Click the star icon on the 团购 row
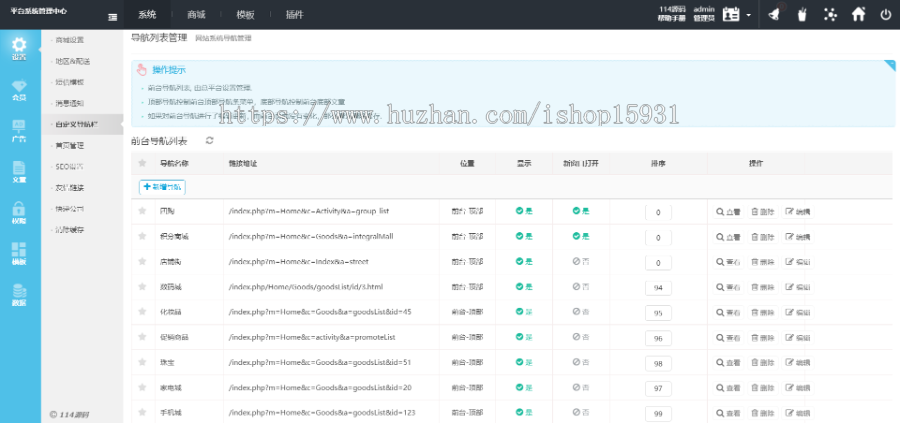Viewport: 900px width, 423px height. click(142, 211)
